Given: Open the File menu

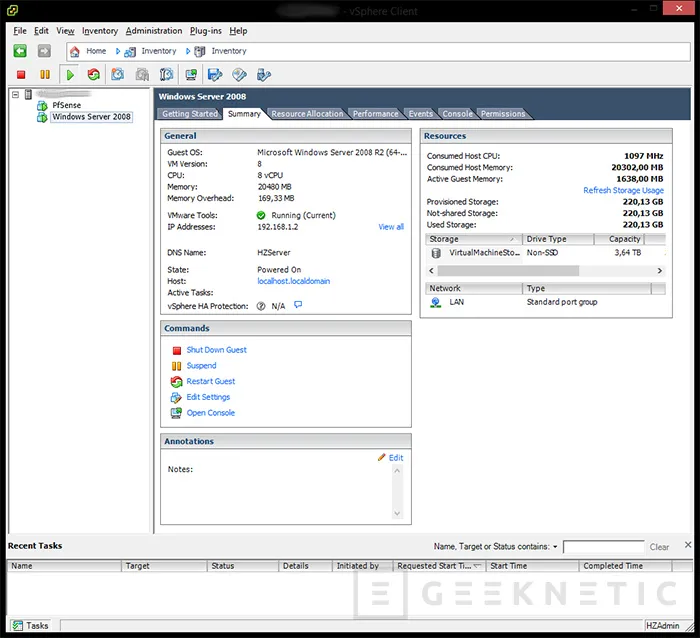Looking at the screenshot, I should click(x=20, y=31).
